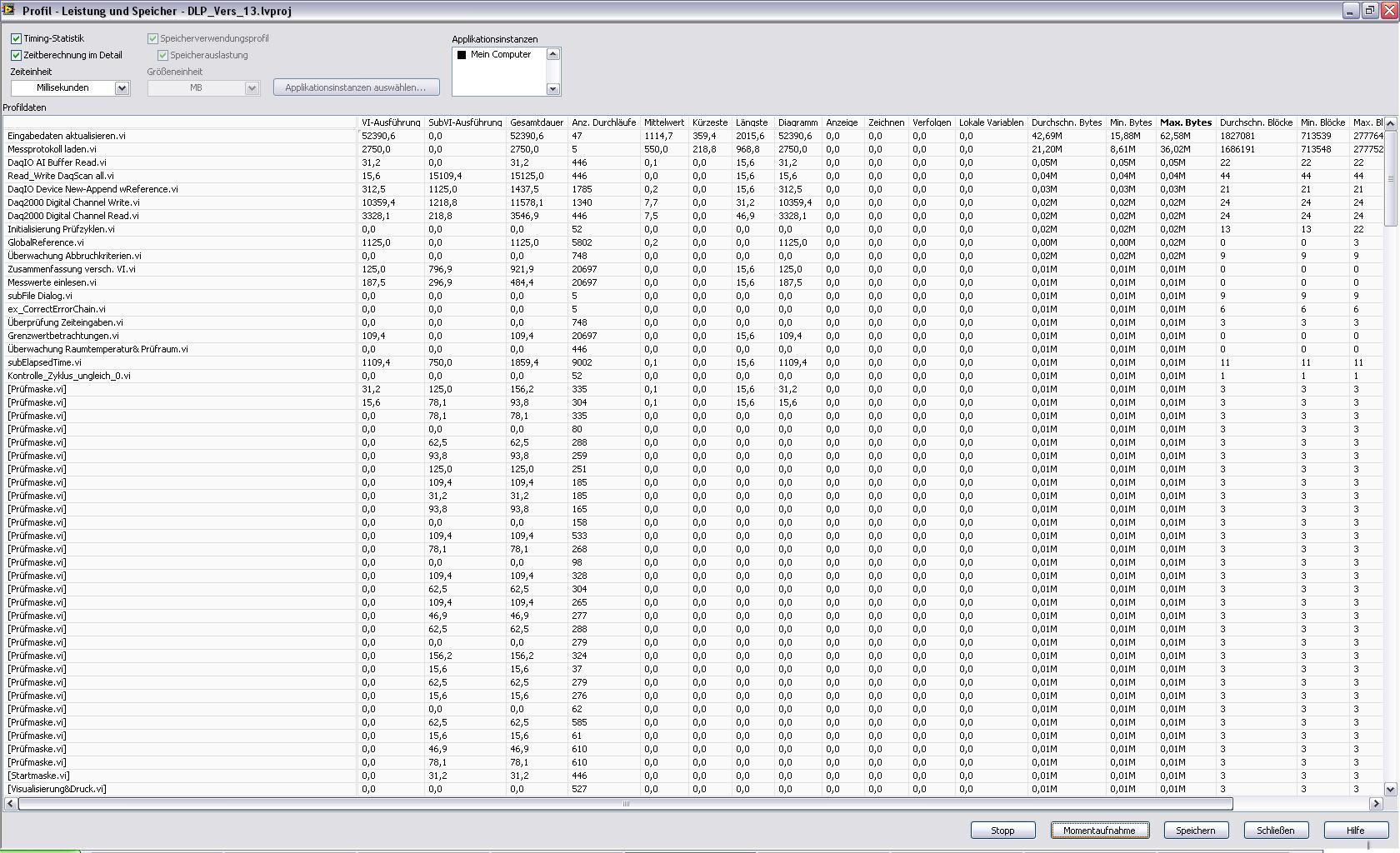Screen dimensions: 1400x853
Task: Toggle the Speicherverwendungsprofil checkbox
Action: pyautogui.click(x=152, y=38)
